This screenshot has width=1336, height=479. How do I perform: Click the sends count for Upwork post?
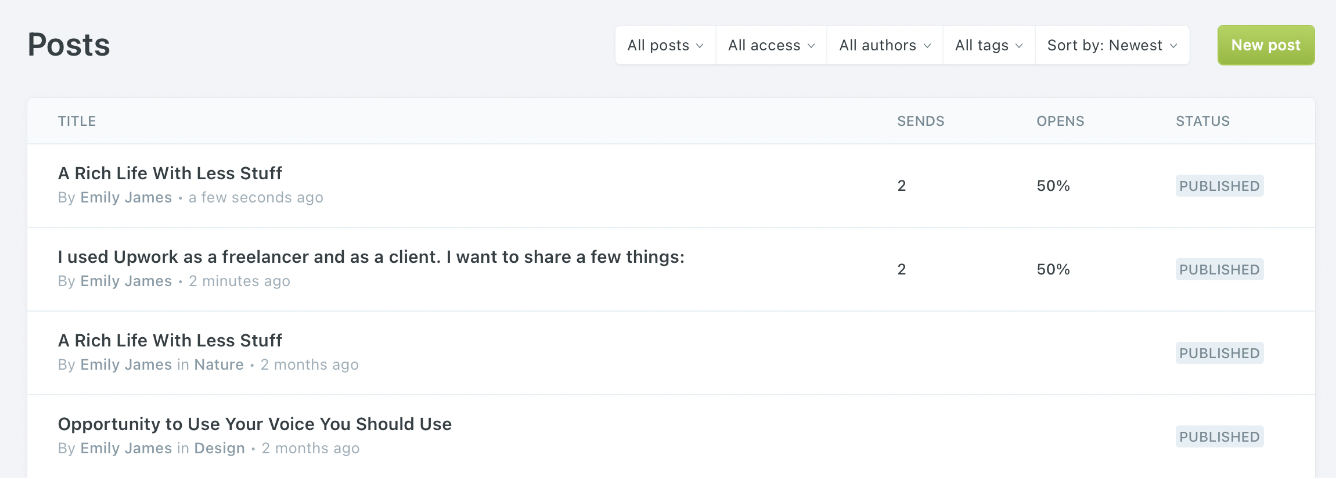coord(901,270)
